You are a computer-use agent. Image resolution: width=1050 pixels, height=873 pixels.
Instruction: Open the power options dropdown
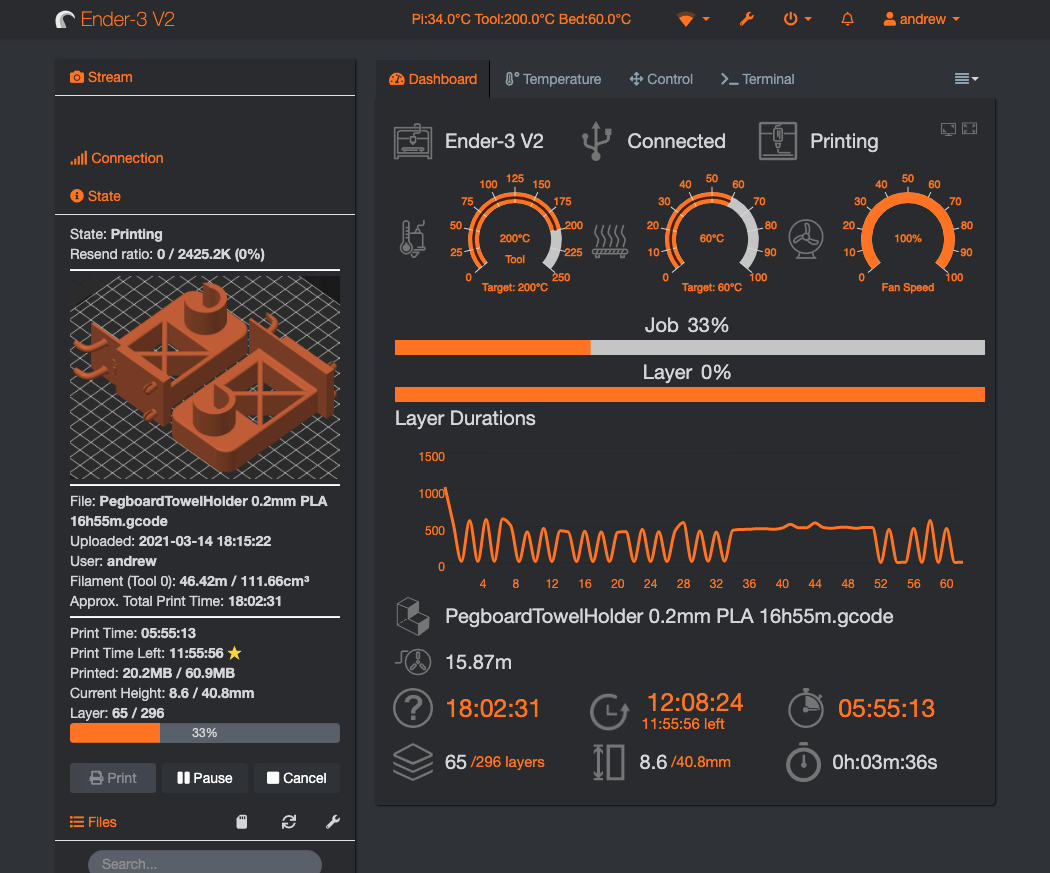click(797, 19)
